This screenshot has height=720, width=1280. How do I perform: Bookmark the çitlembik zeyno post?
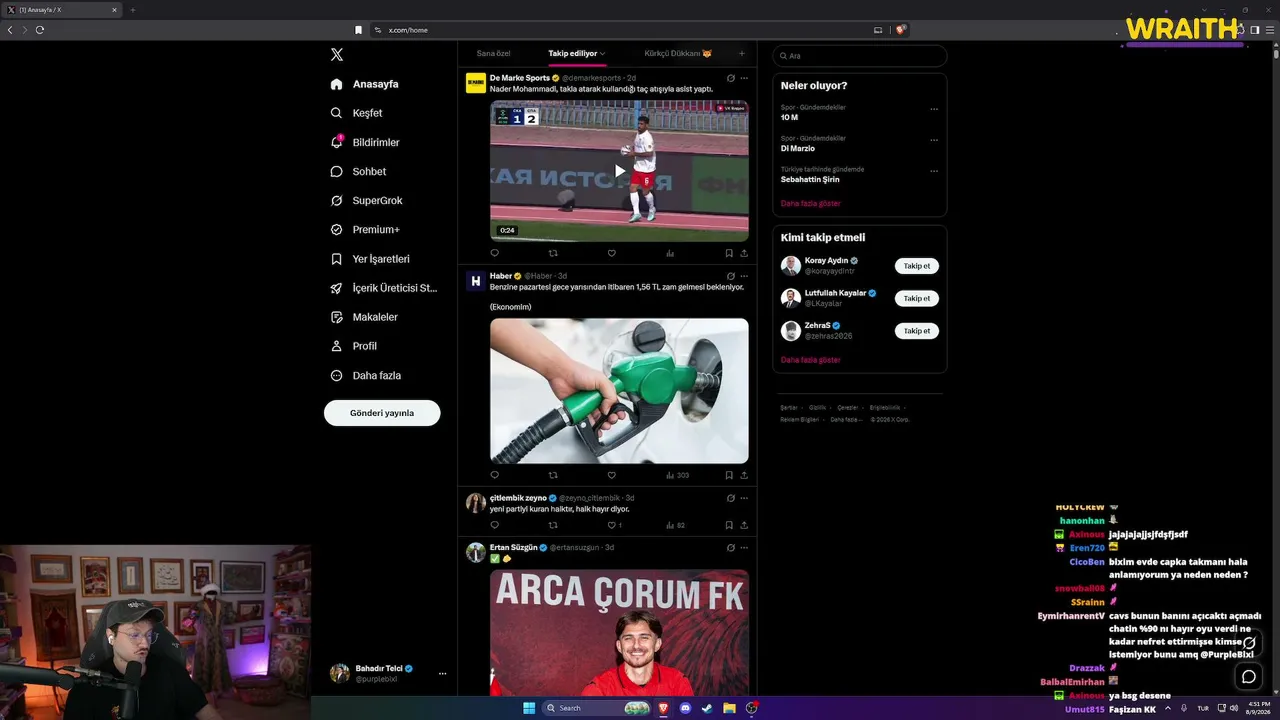click(729, 525)
